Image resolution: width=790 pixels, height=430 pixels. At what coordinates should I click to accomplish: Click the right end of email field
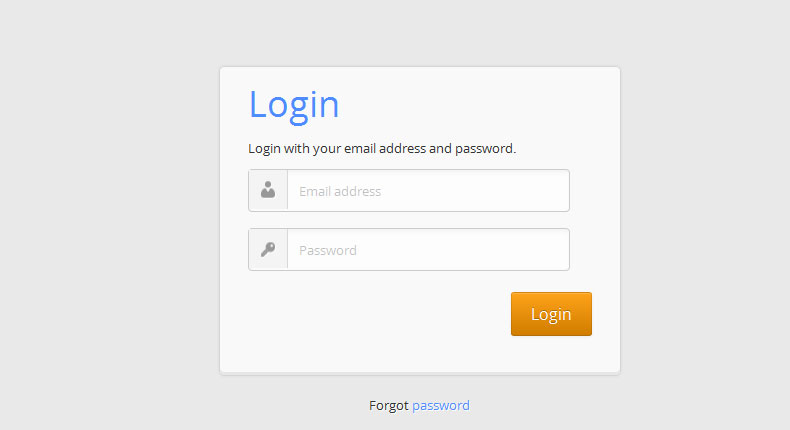(555, 190)
